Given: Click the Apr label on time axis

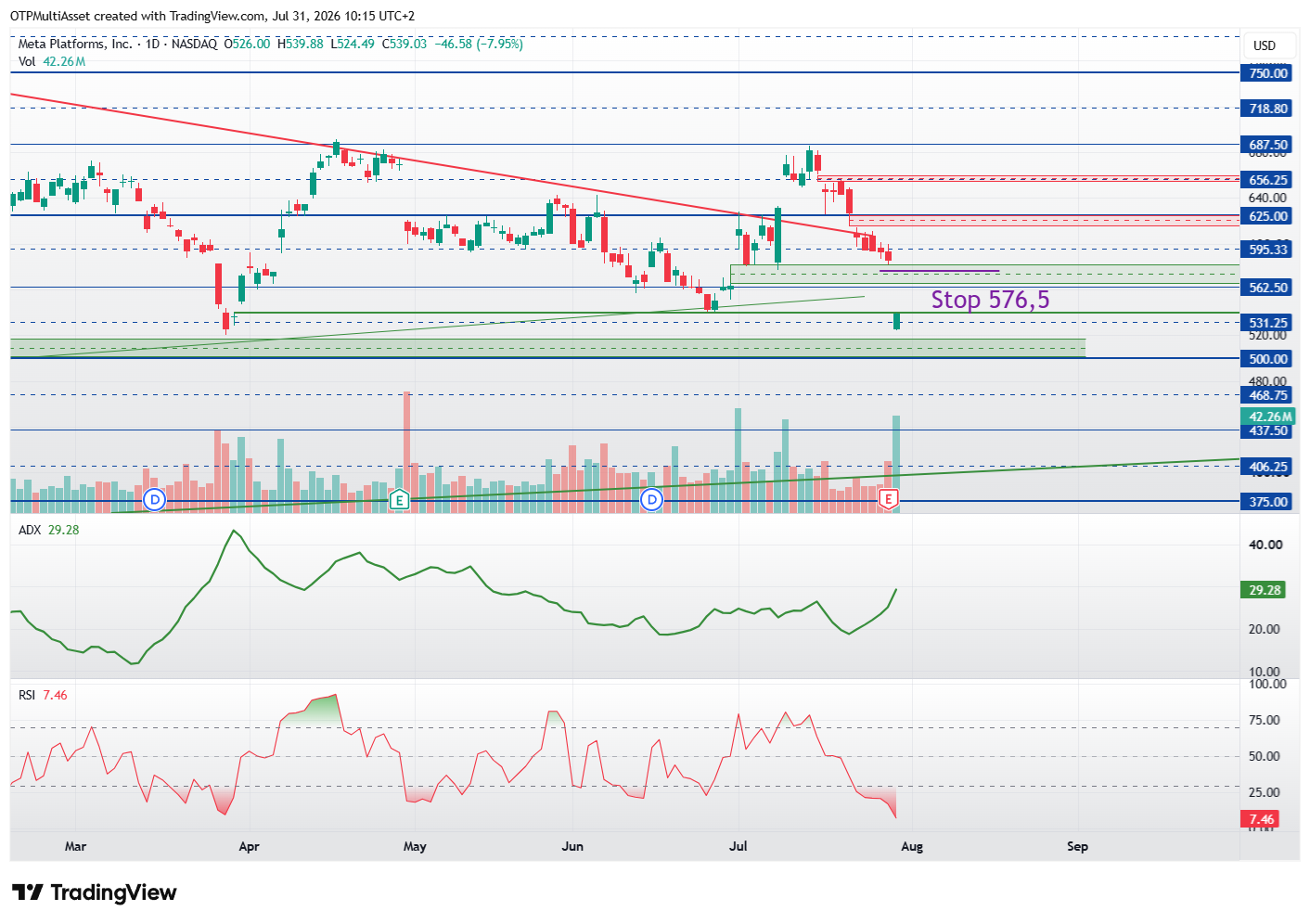Looking at the screenshot, I should coord(249,846).
